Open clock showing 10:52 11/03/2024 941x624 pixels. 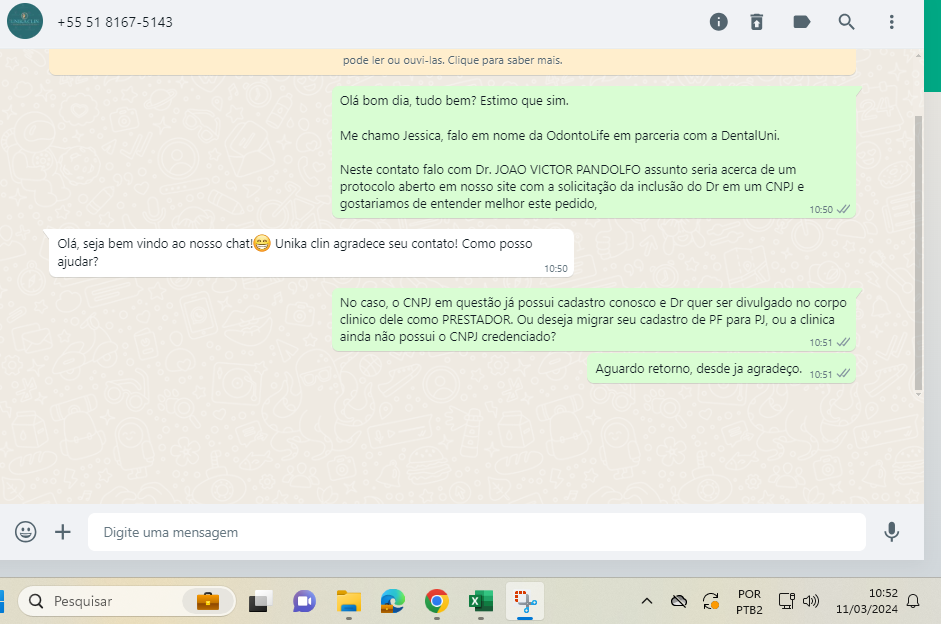pyautogui.click(x=867, y=601)
